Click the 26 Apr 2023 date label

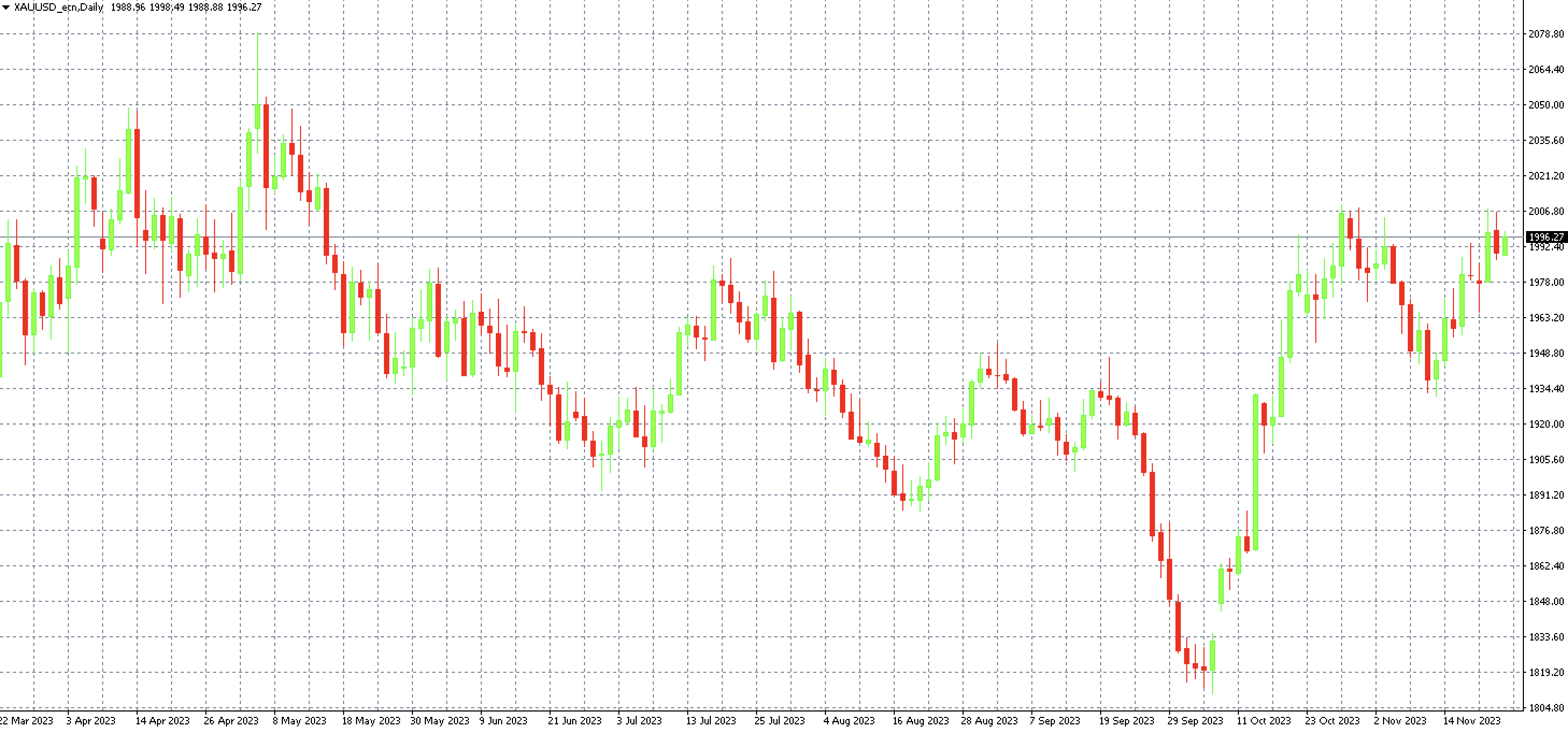tap(231, 721)
